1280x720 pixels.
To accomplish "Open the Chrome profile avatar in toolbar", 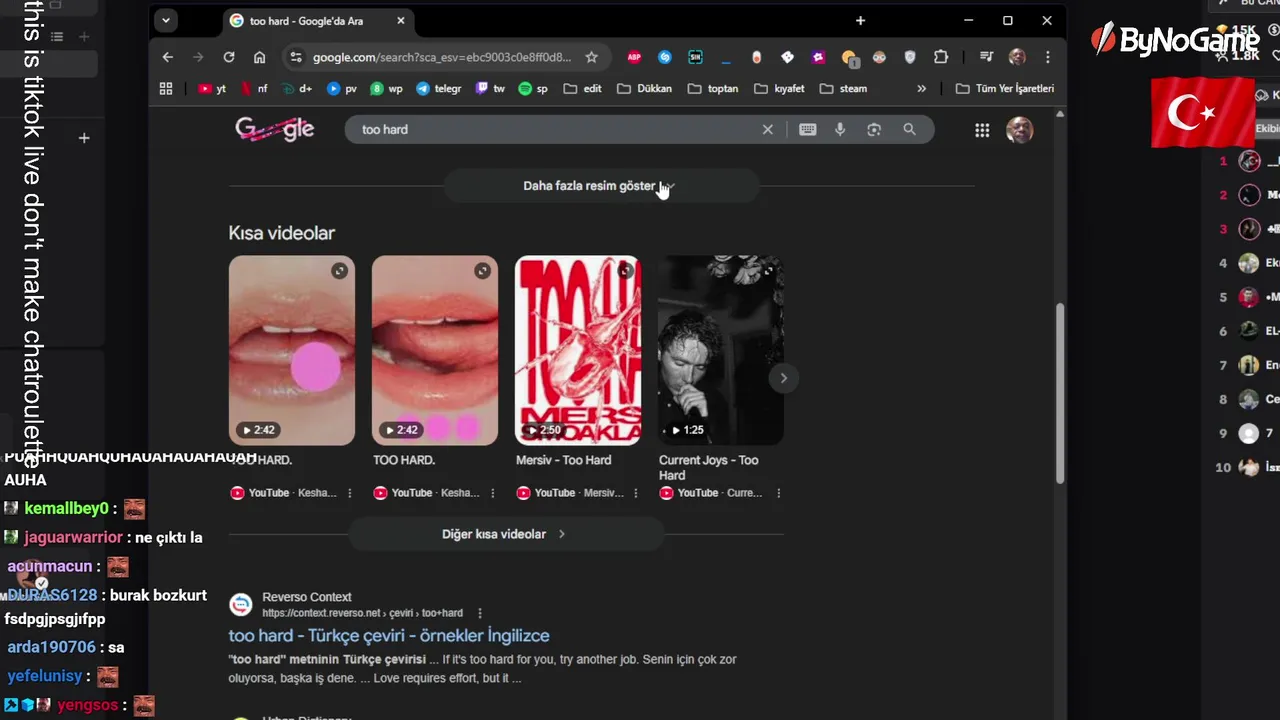I will (1017, 57).
